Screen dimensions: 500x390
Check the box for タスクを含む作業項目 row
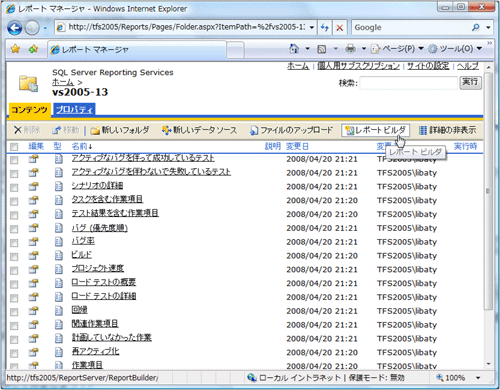click(x=14, y=201)
